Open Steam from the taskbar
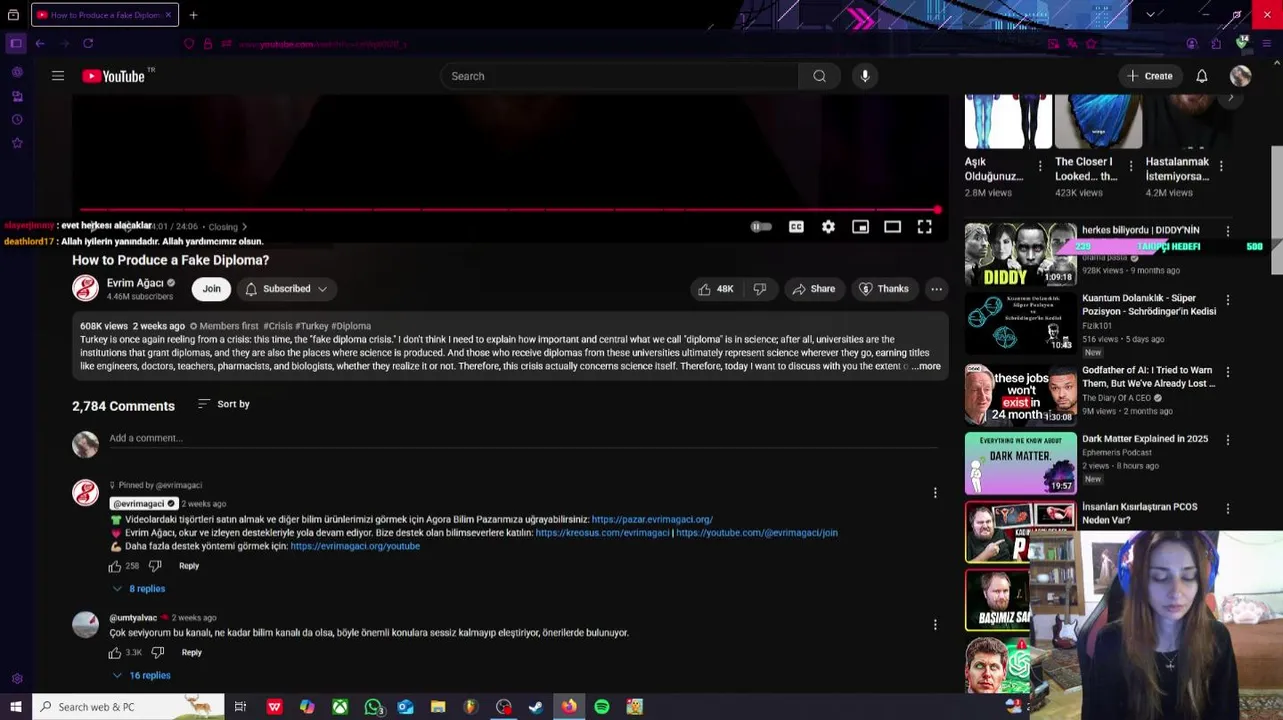 [536, 707]
